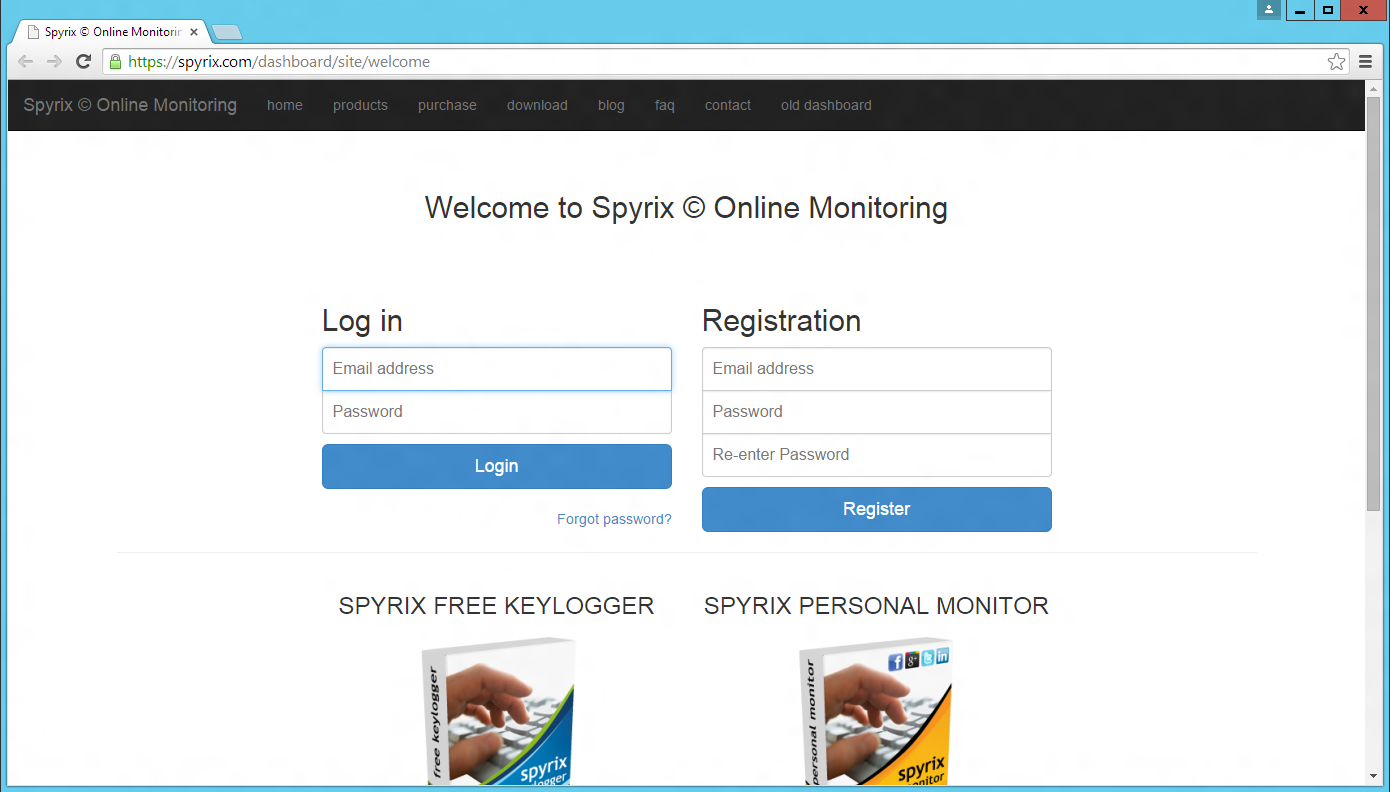1390x792 pixels.
Task: Click the green padlock security icon
Action: click(115, 62)
